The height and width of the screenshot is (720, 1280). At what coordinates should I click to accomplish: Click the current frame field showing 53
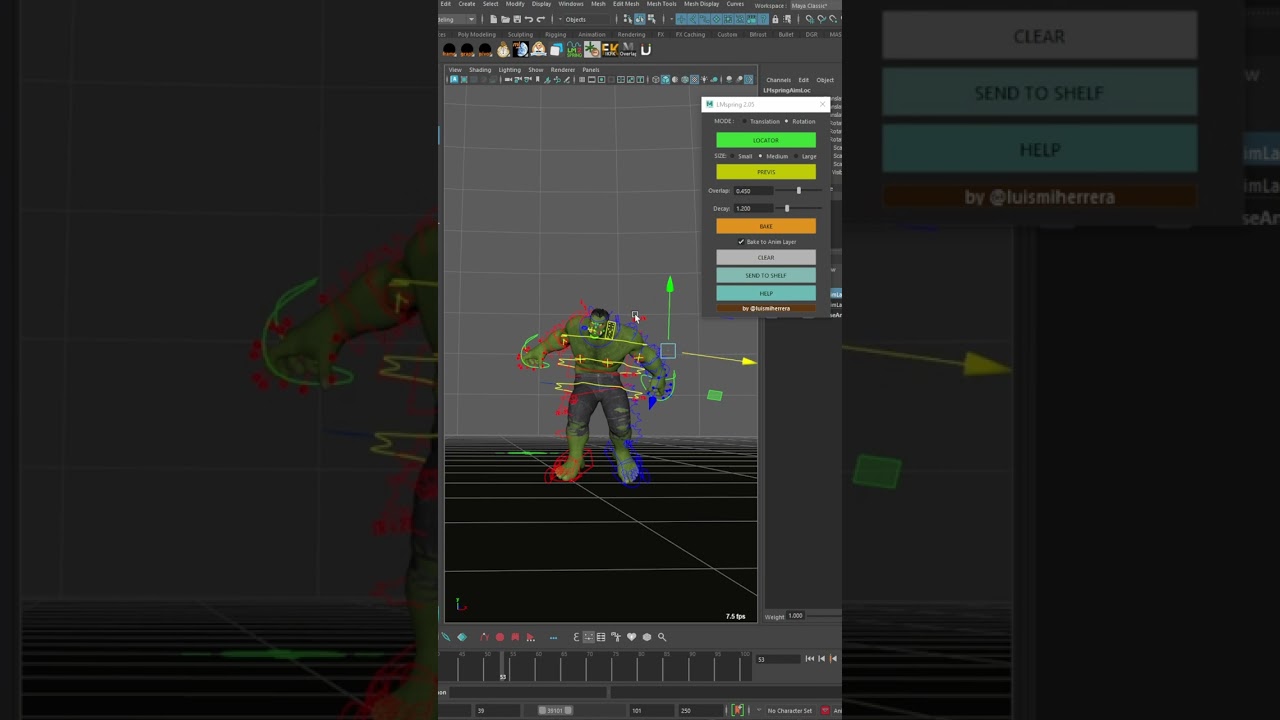(778, 659)
